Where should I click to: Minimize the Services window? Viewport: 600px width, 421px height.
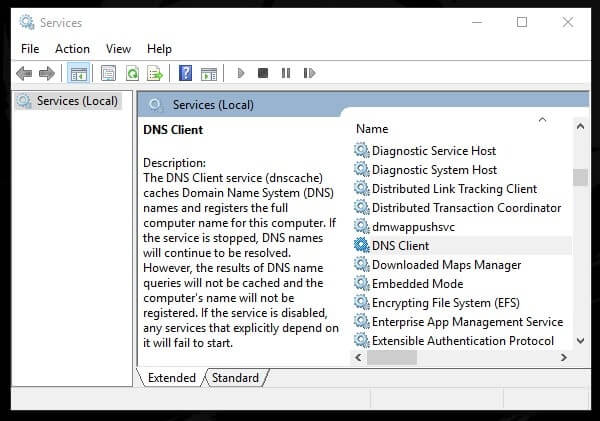[477, 22]
